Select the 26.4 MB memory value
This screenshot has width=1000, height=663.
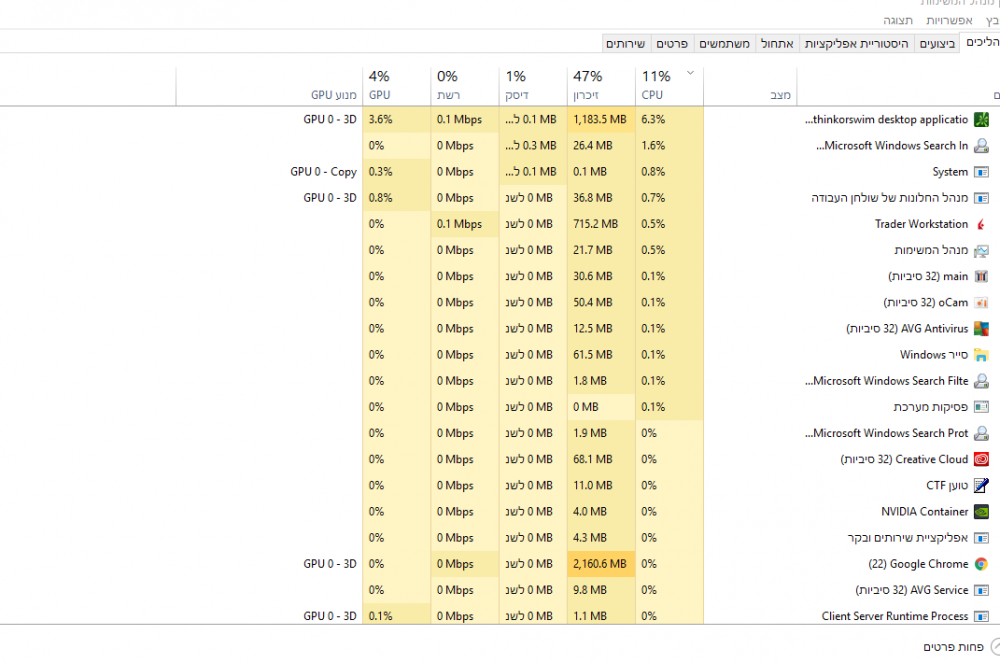coord(601,145)
